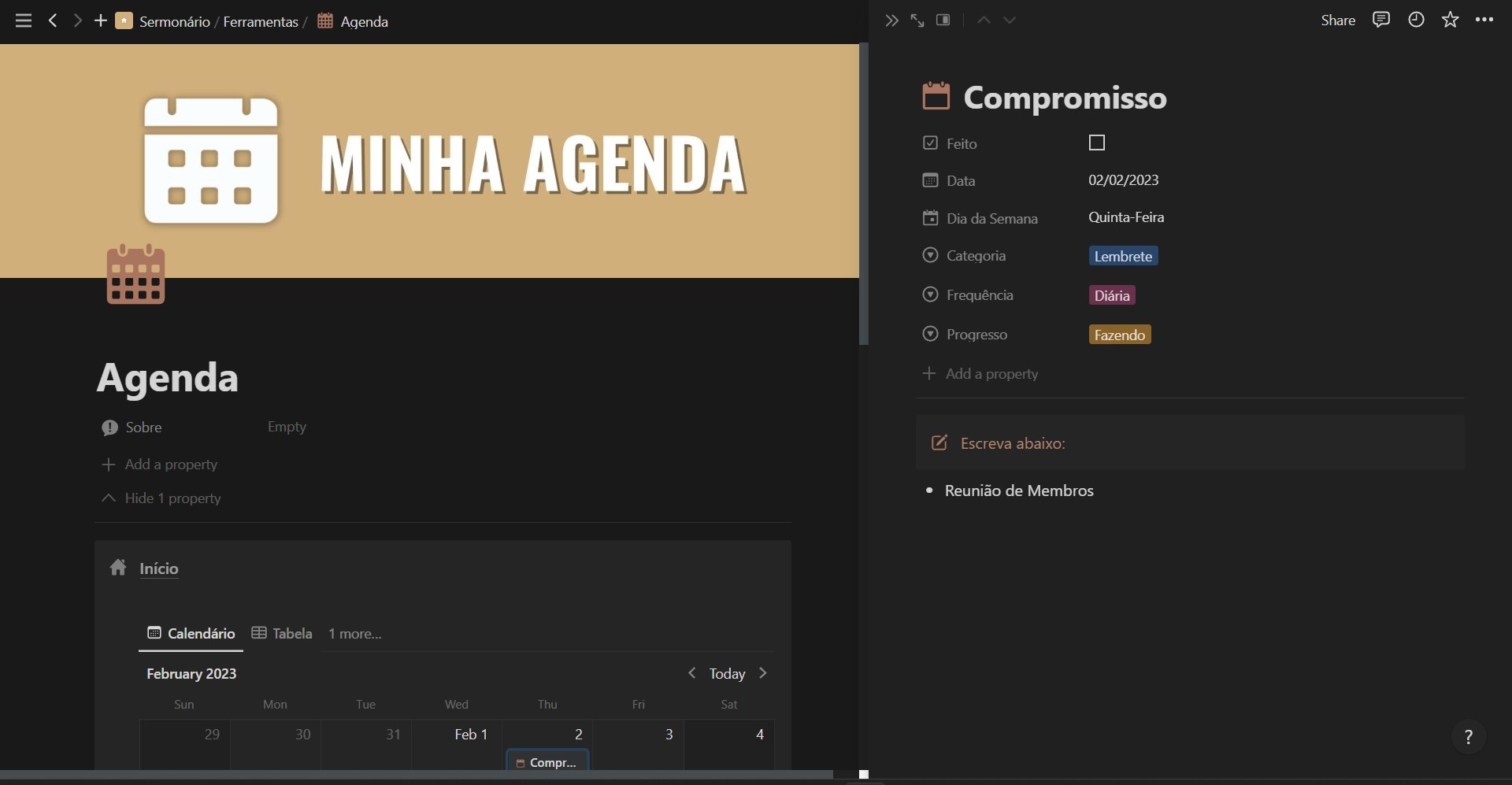1512x785 pixels.
Task: Open the Início link
Action: coord(159,568)
